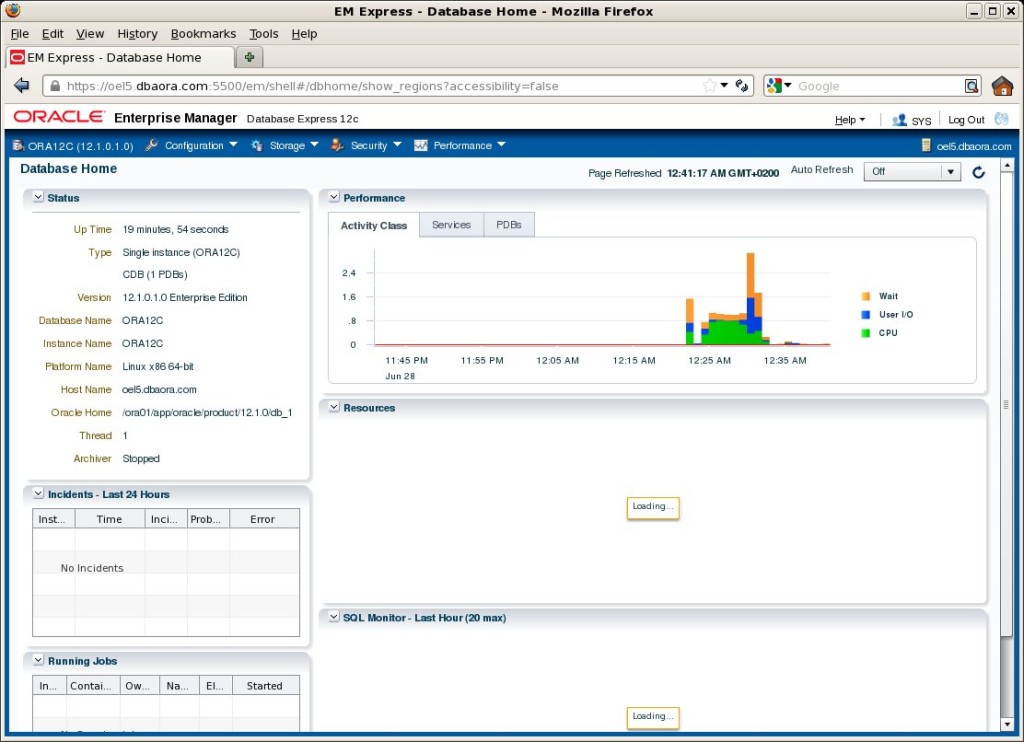Switch to the Services tab

tap(451, 225)
